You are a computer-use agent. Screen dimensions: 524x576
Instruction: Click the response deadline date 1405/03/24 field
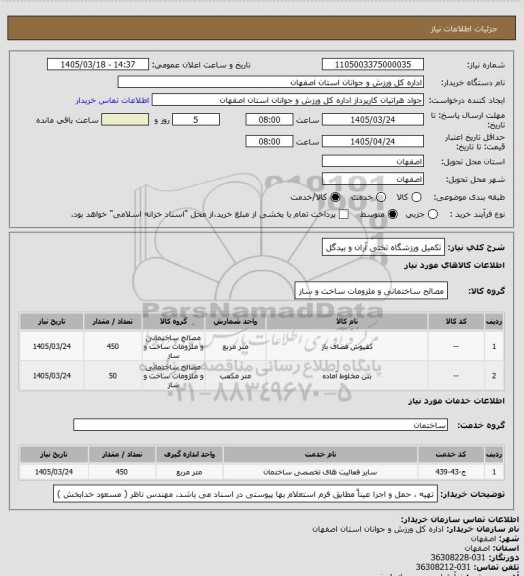coord(373,120)
